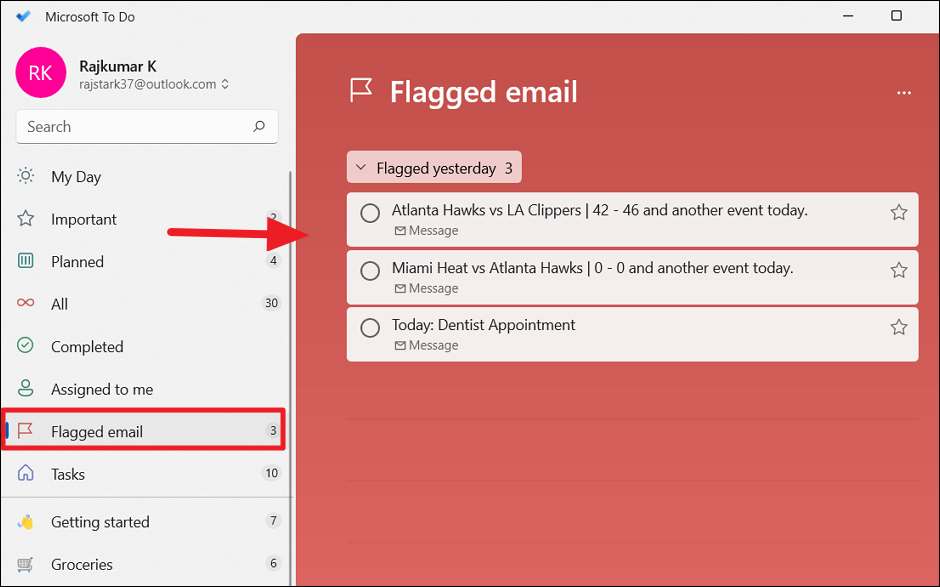The image size is (940, 587).
Task: Click the Message envelope icon under Miami Heat task
Action: pos(400,288)
